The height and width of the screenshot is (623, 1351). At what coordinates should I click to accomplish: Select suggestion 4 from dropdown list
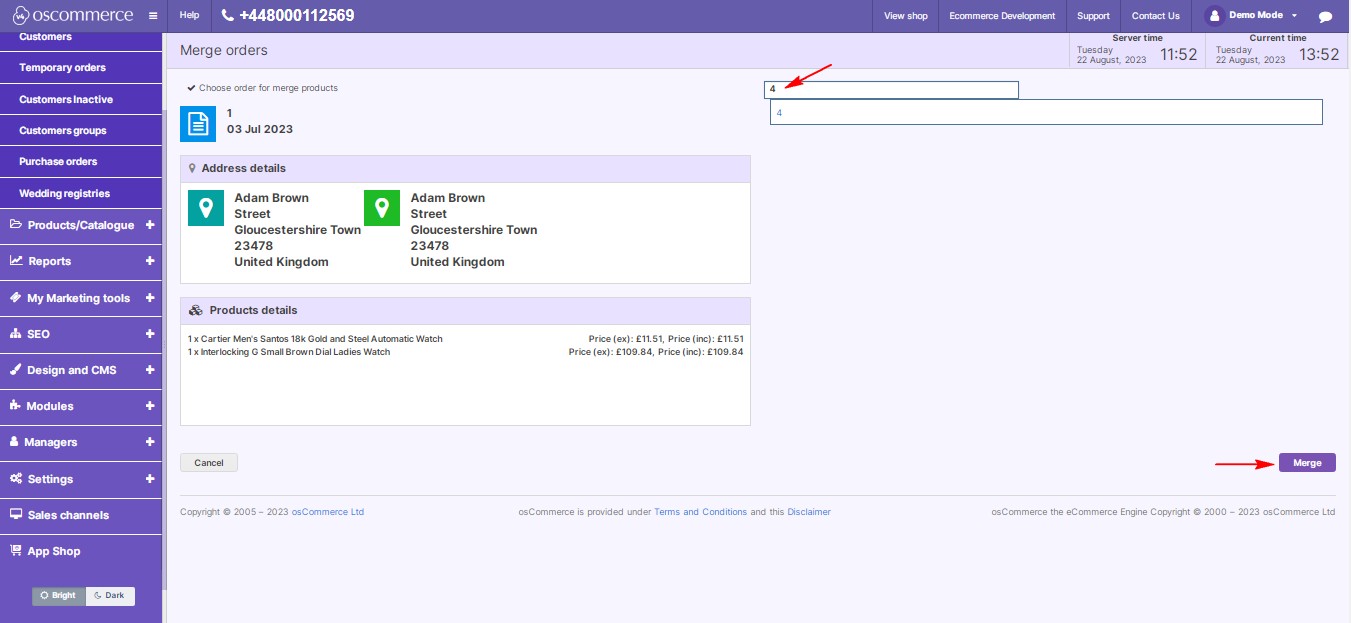point(1046,113)
